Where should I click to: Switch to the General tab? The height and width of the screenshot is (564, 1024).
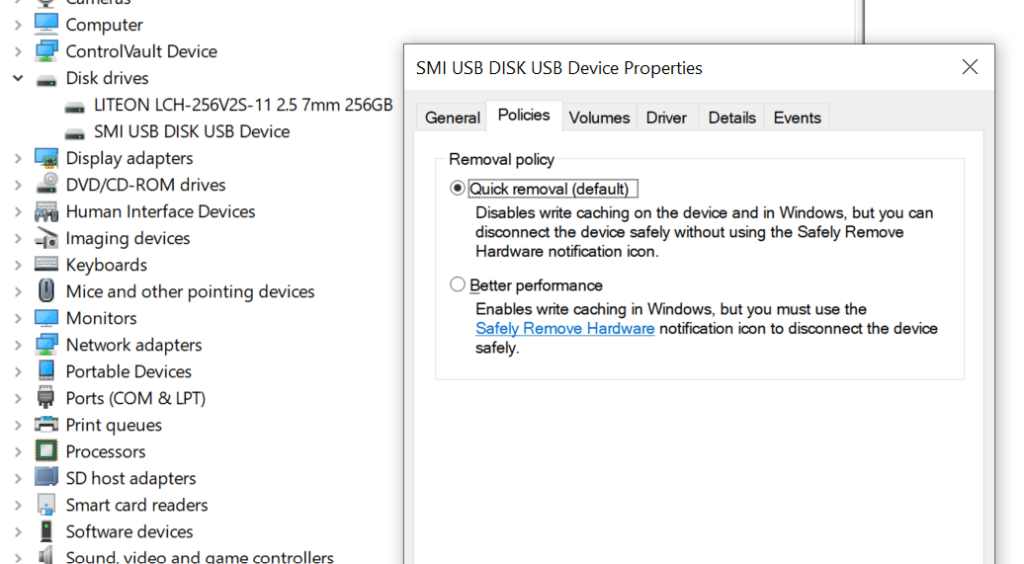[452, 118]
